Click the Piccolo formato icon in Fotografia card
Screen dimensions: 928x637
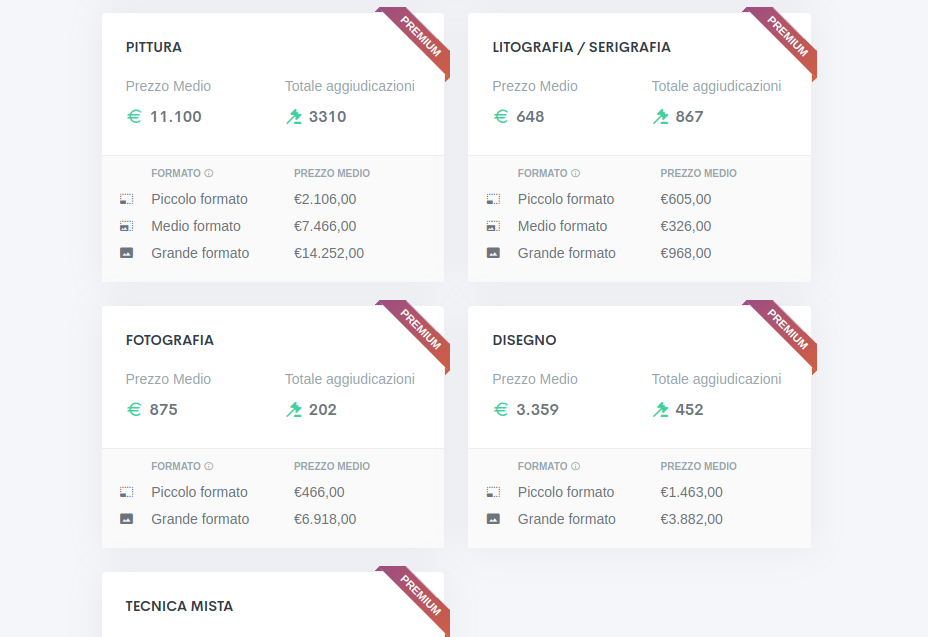click(127, 492)
